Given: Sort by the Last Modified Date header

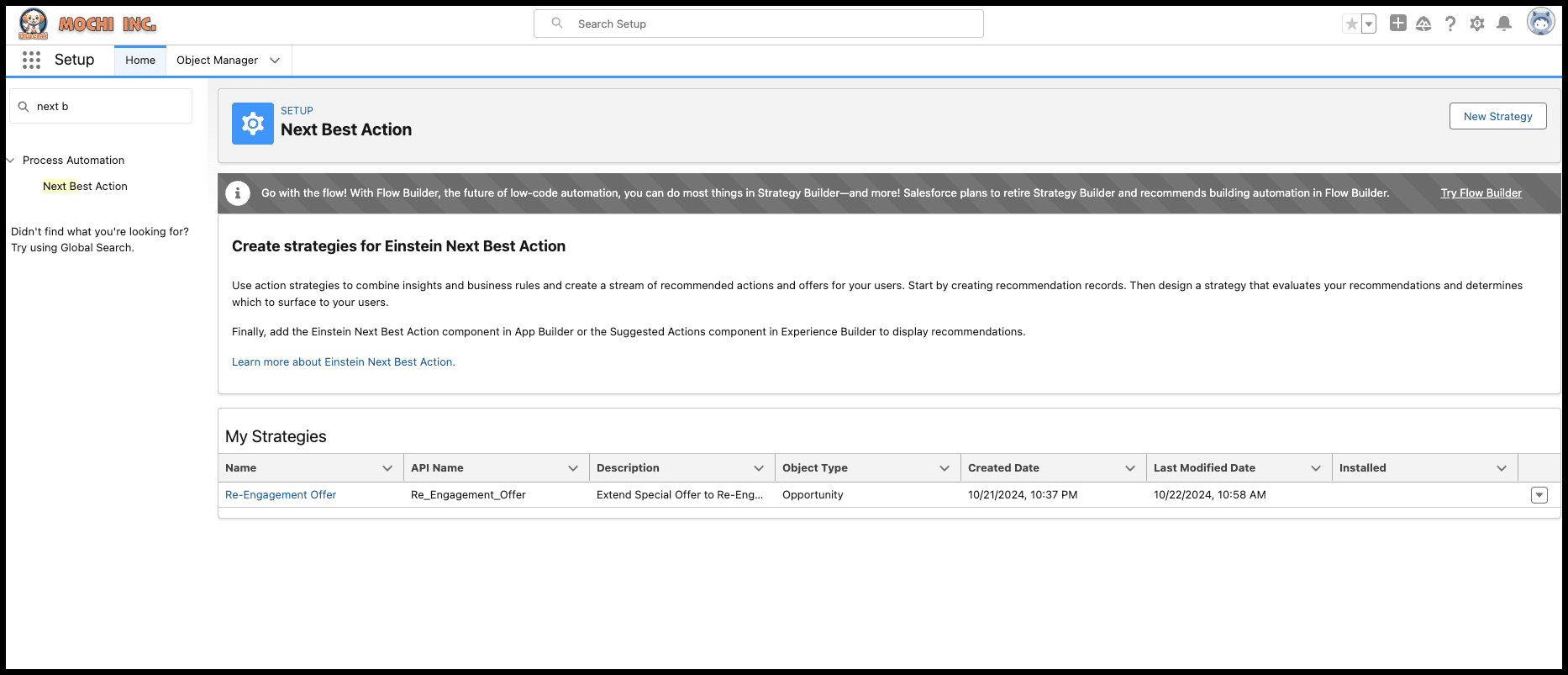Looking at the screenshot, I should [1204, 468].
